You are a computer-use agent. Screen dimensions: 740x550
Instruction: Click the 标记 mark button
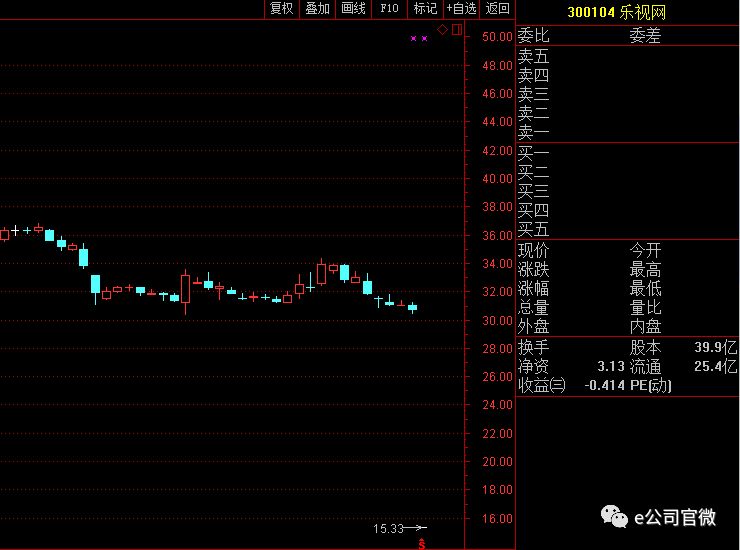click(x=425, y=8)
